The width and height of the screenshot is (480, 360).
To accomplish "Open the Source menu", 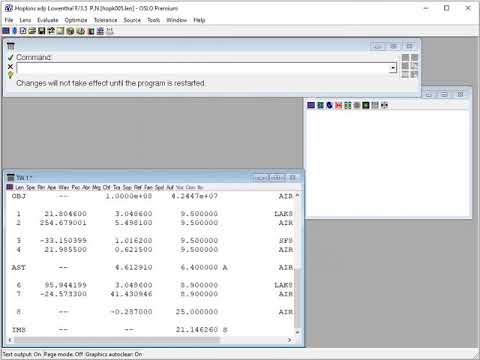I will click(132, 20).
